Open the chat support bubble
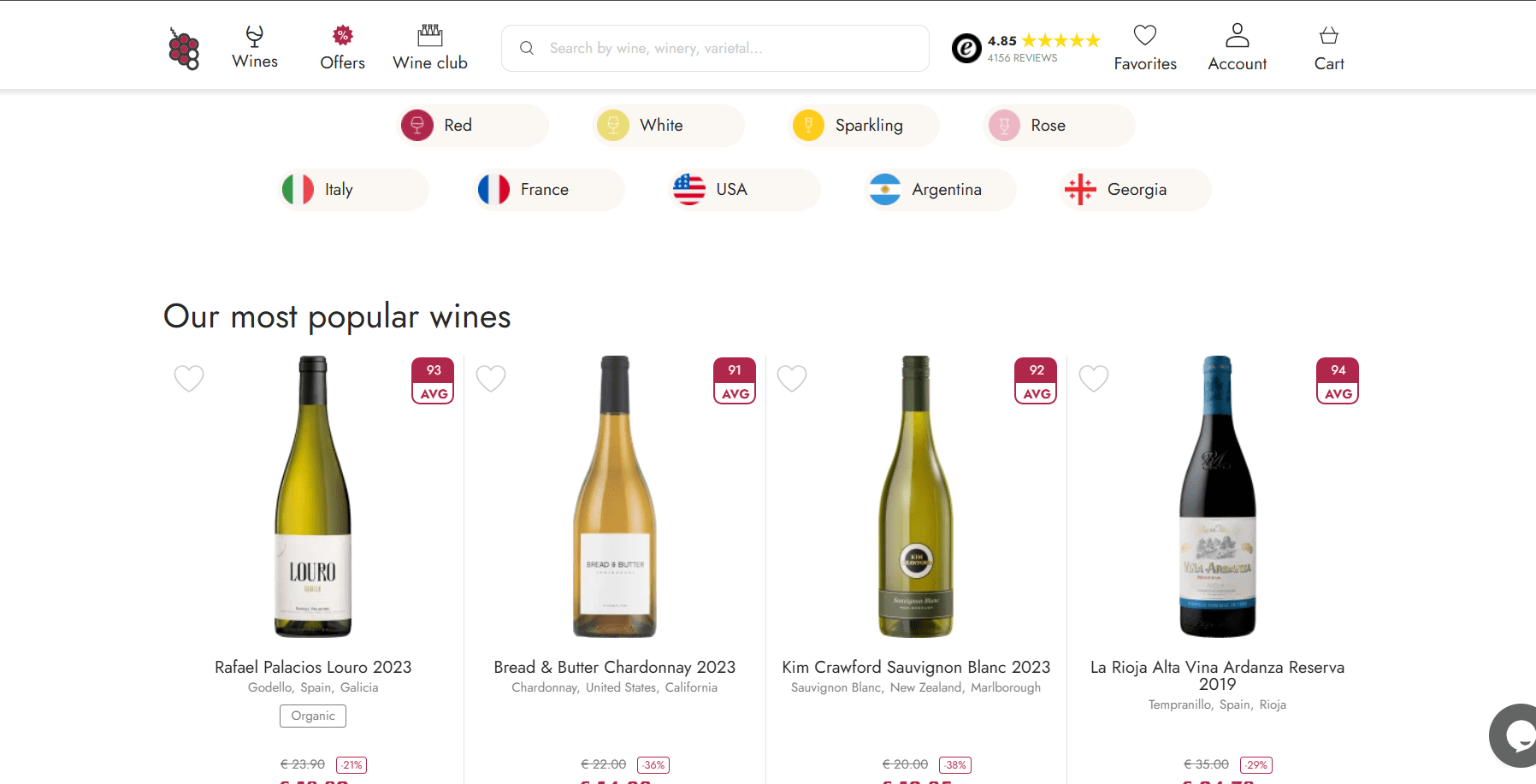The image size is (1536, 784). click(1517, 735)
